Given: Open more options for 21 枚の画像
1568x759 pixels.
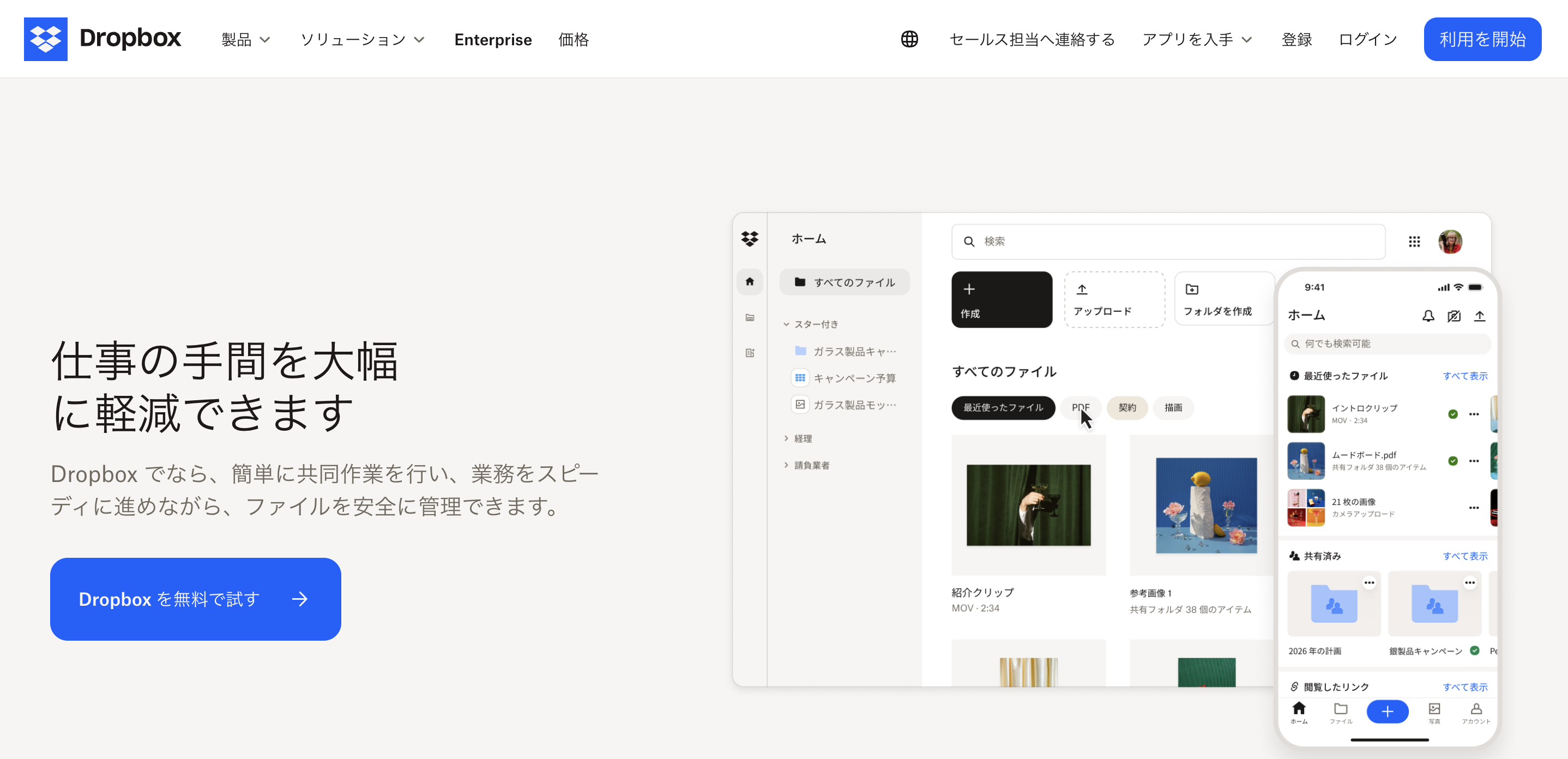Looking at the screenshot, I should (1474, 508).
